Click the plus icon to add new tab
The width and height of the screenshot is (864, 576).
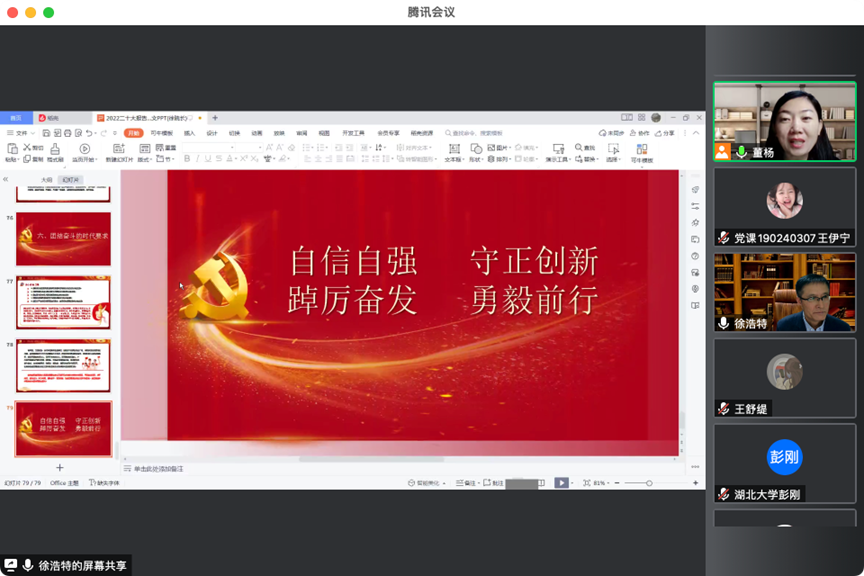(x=214, y=118)
